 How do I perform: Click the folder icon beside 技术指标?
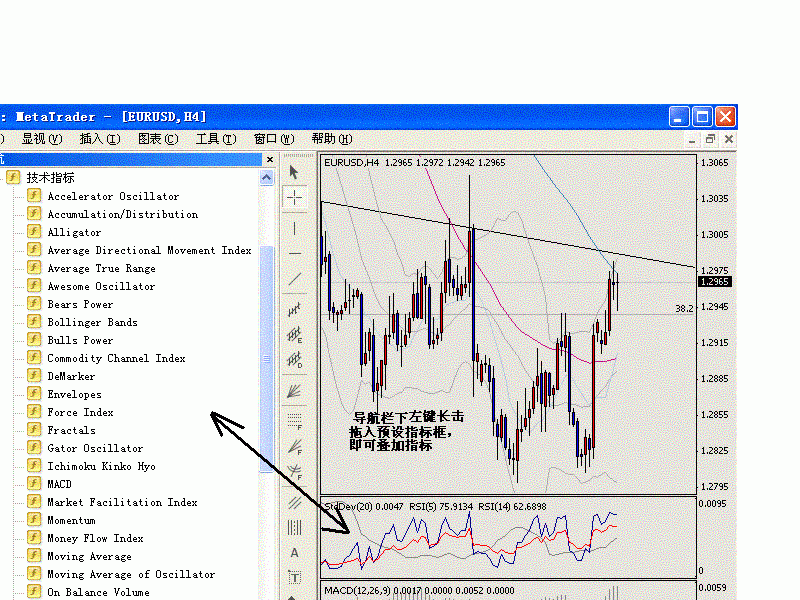coord(13,178)
